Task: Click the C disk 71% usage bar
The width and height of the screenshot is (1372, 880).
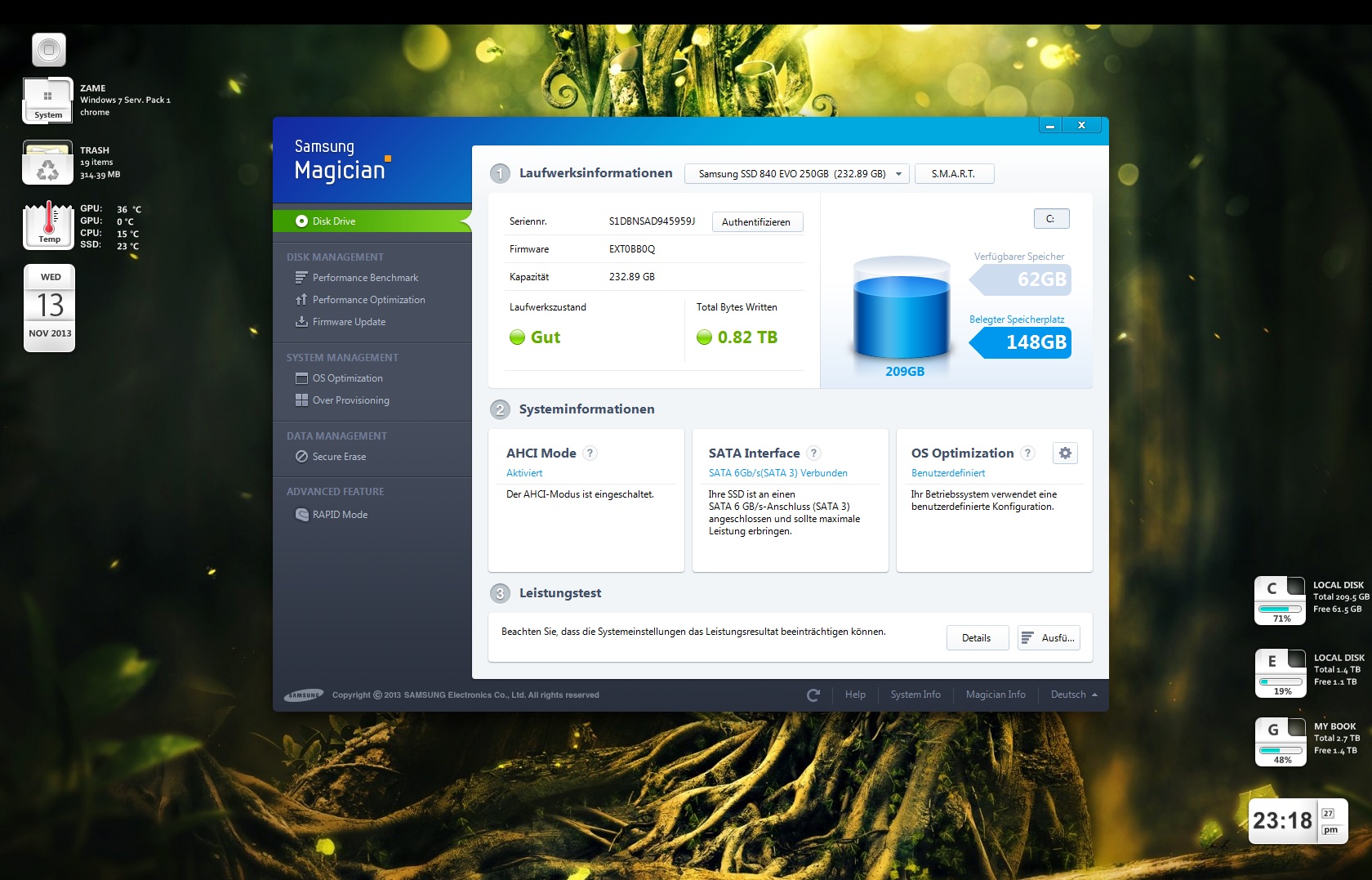Action: coord(1280,609)
